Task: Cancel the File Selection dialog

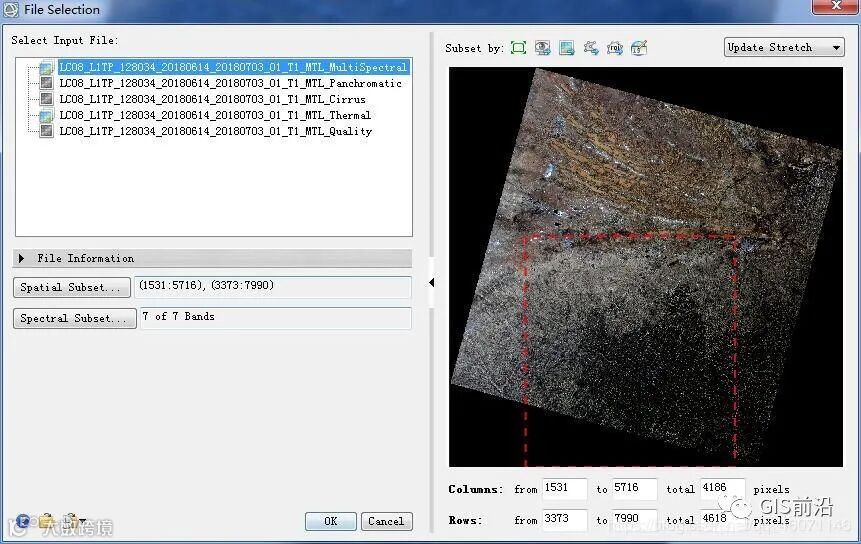Action: (387, 521)
